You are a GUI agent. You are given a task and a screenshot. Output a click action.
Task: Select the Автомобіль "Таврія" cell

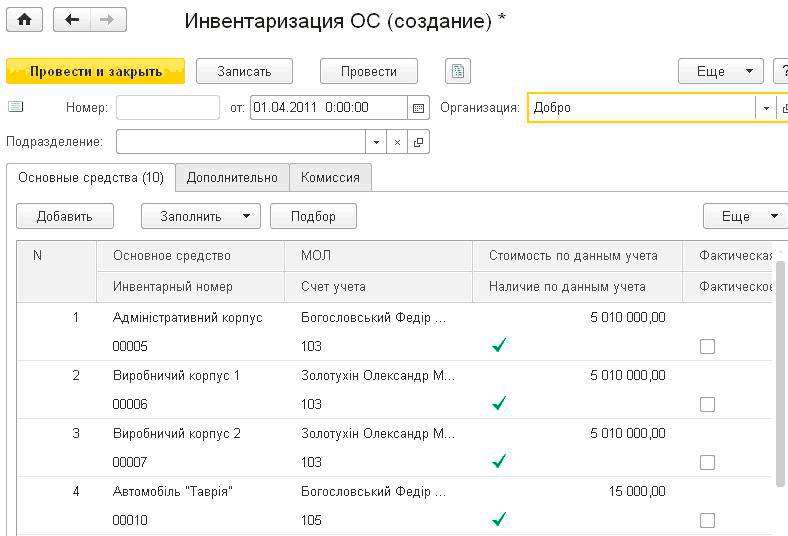pyautogui.click(x=172, y=491)
